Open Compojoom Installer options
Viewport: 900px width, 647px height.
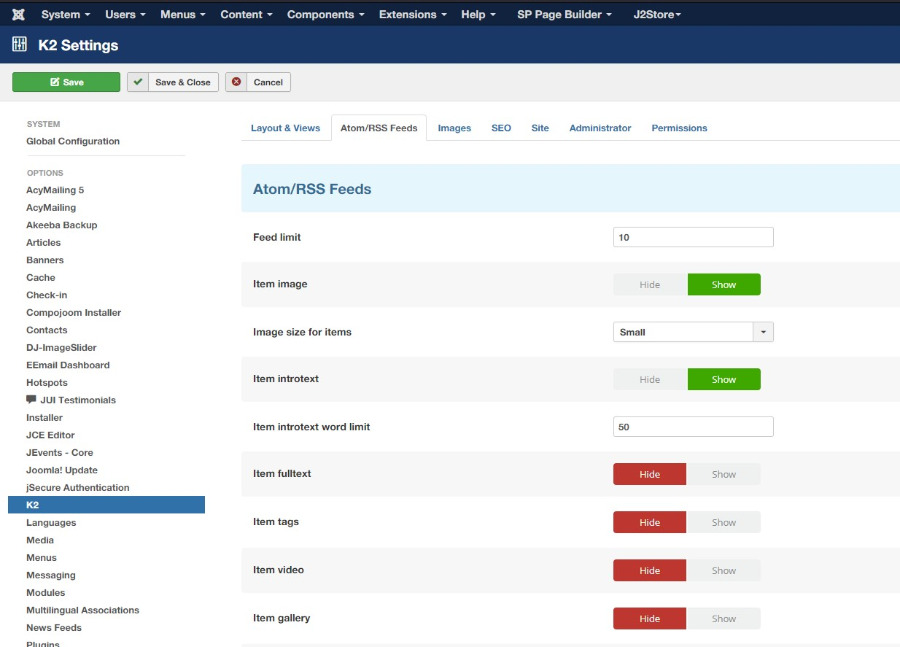73,312
